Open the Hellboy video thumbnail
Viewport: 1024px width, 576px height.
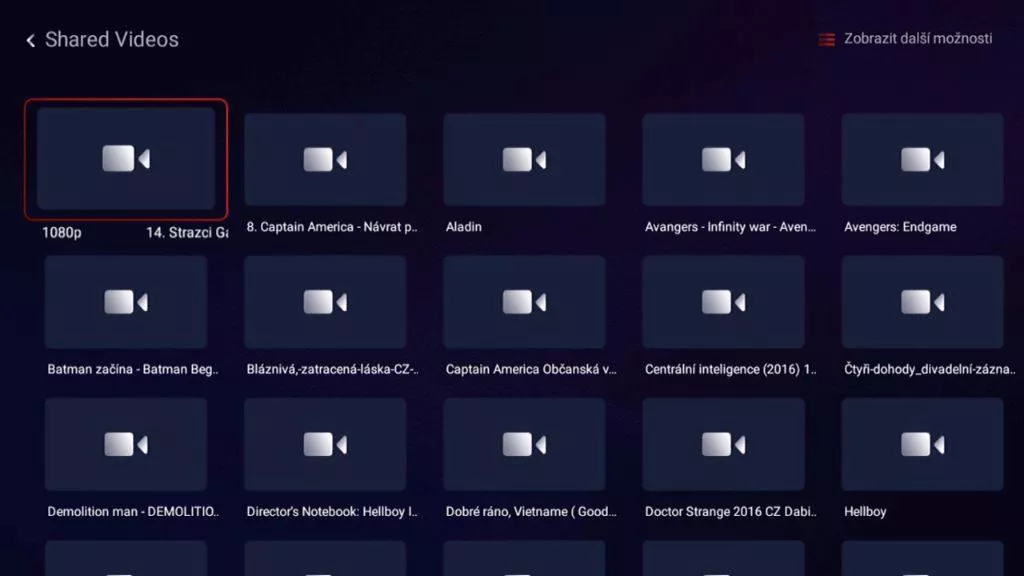(x=922, y=444)
